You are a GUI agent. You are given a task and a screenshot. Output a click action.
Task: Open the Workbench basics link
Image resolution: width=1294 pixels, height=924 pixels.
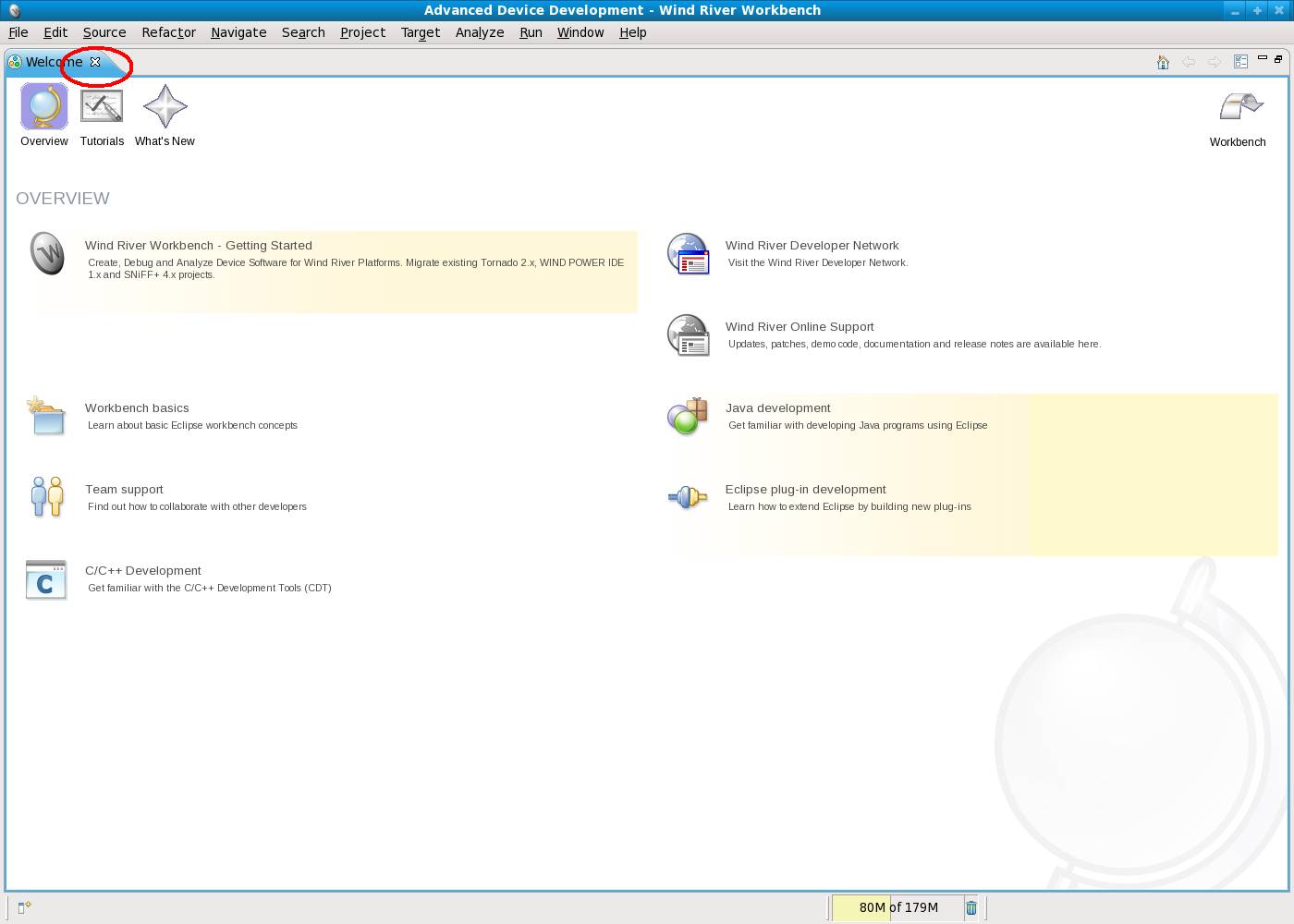(x=137, y=408)
